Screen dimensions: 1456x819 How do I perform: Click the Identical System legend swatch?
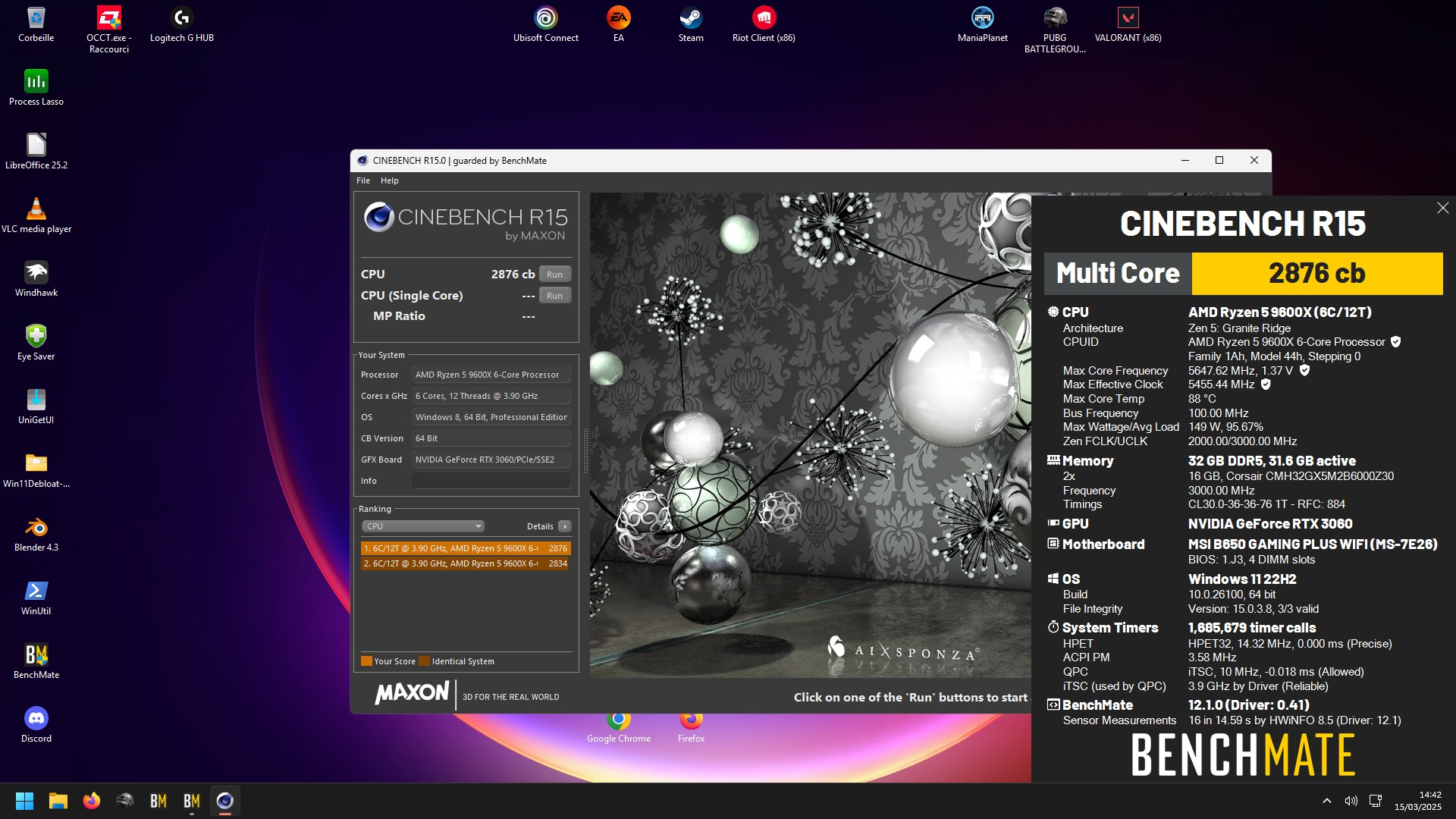tap(425, 661)
